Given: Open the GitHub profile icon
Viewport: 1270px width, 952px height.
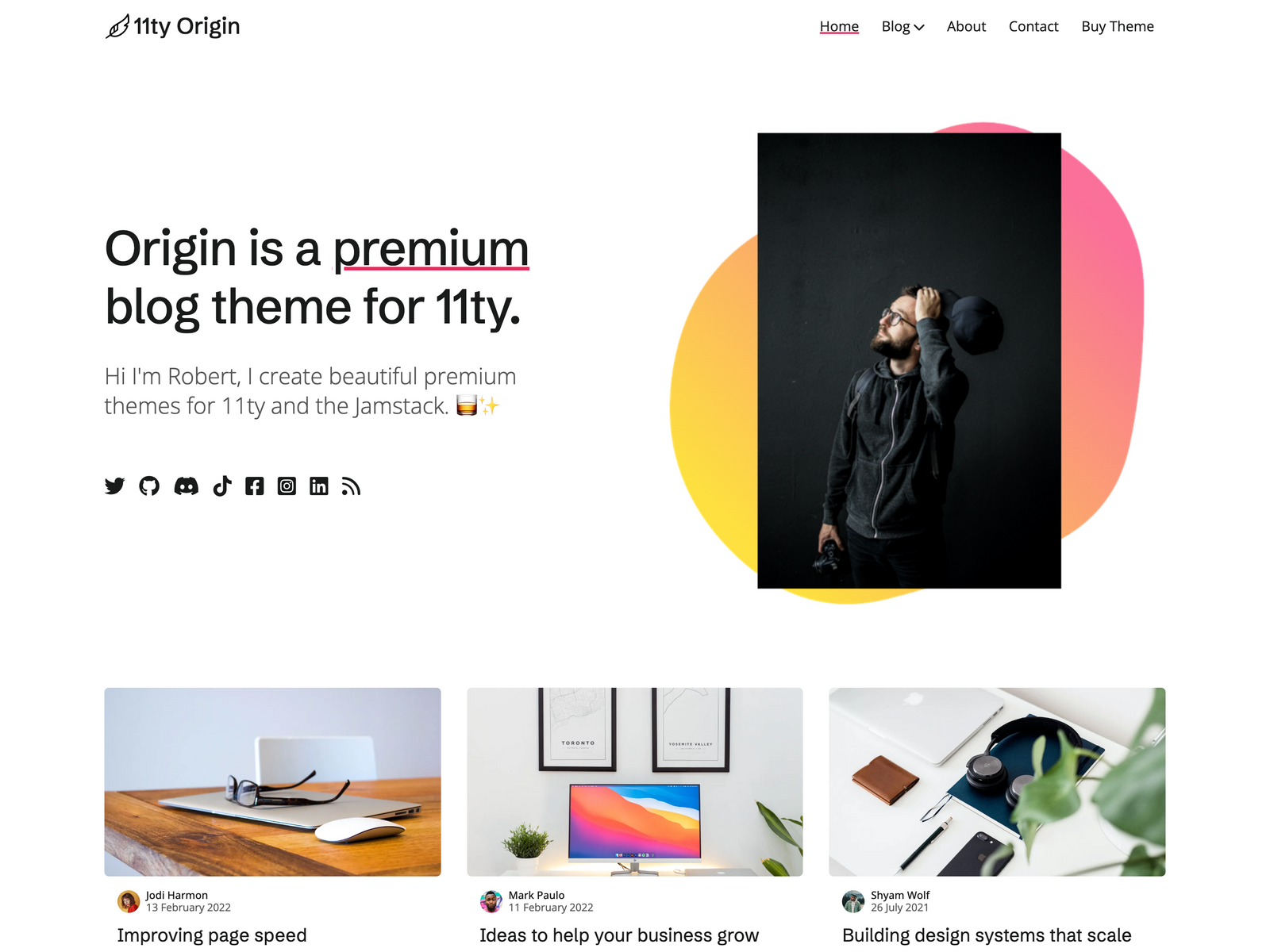Looking at the screenshot, I should pyautogui.click(x=149, y=486).
